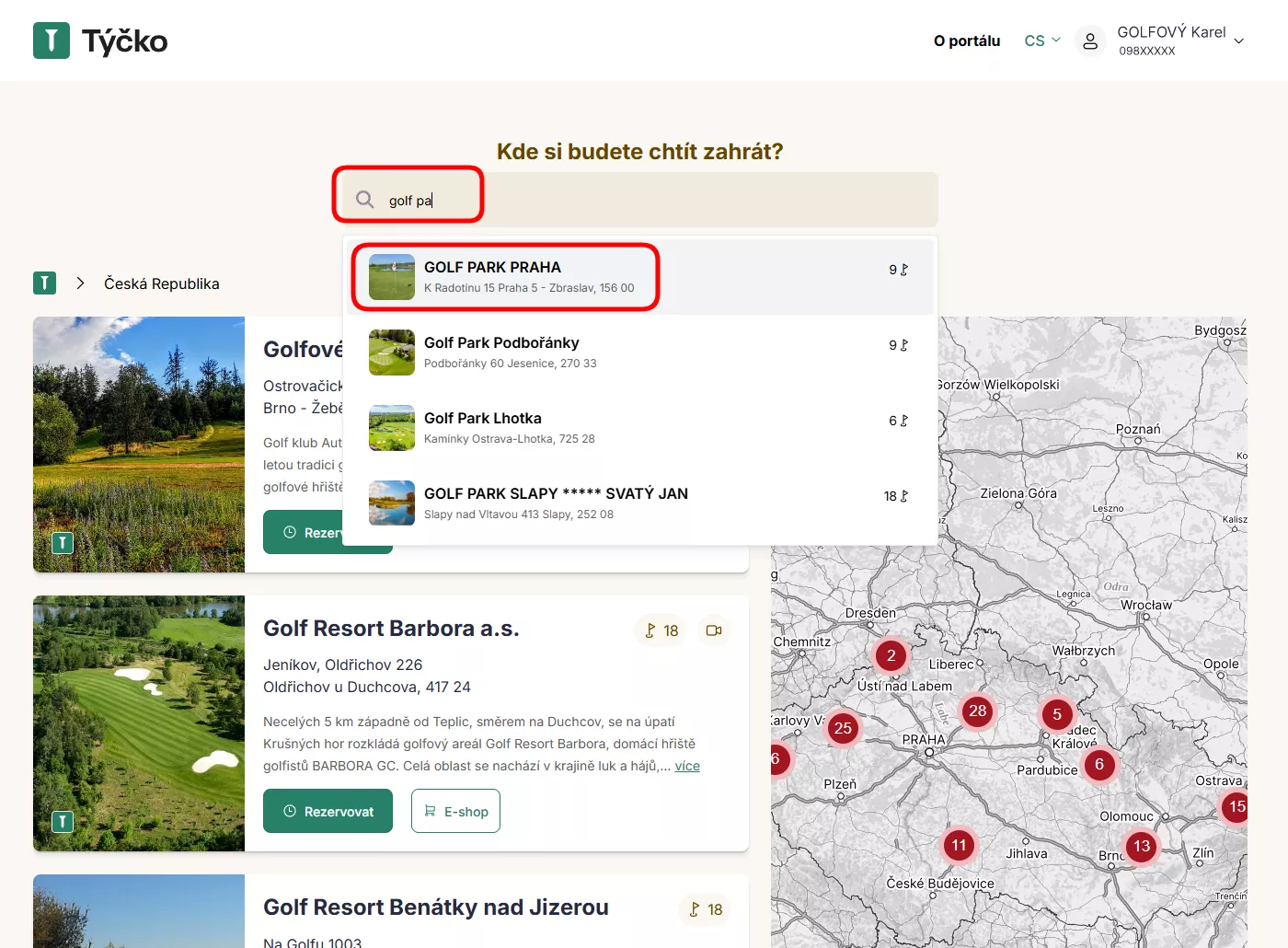Screen dimensions: 1288x948
Task: Open the video icon for Golf Resort Barbora
Action: 714,630
